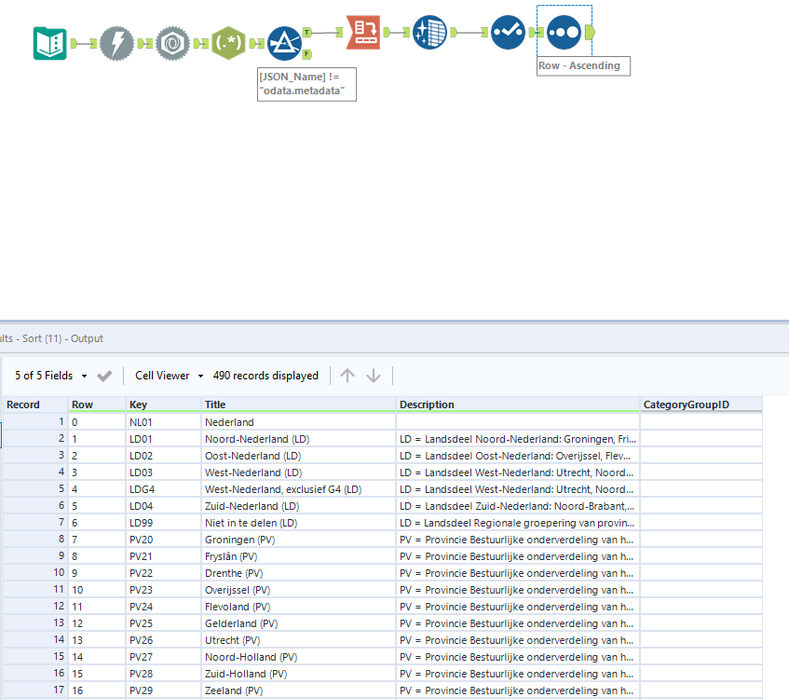Select record number 1 row header

pyautogui.click(x=36, y=422)
